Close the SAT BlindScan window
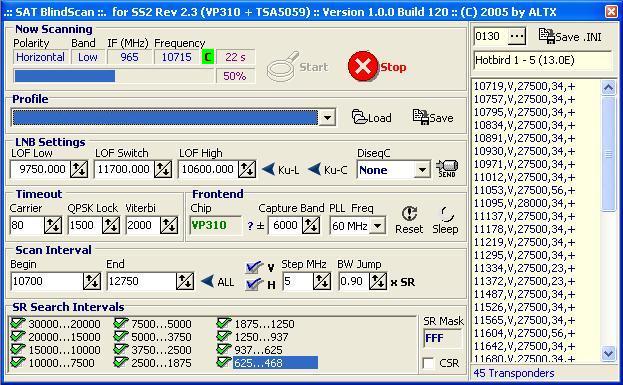Screen dimensions: 623x385 click(611, 12)
